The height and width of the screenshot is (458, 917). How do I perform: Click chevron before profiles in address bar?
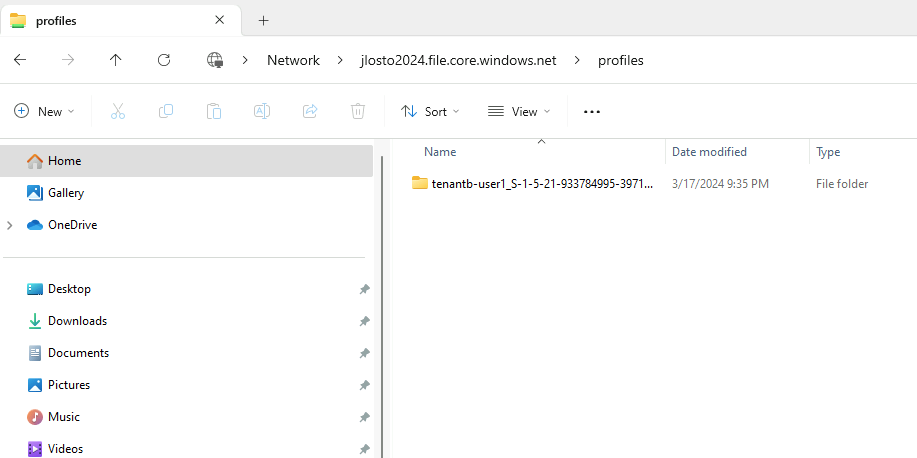click(x=577, y=60)
